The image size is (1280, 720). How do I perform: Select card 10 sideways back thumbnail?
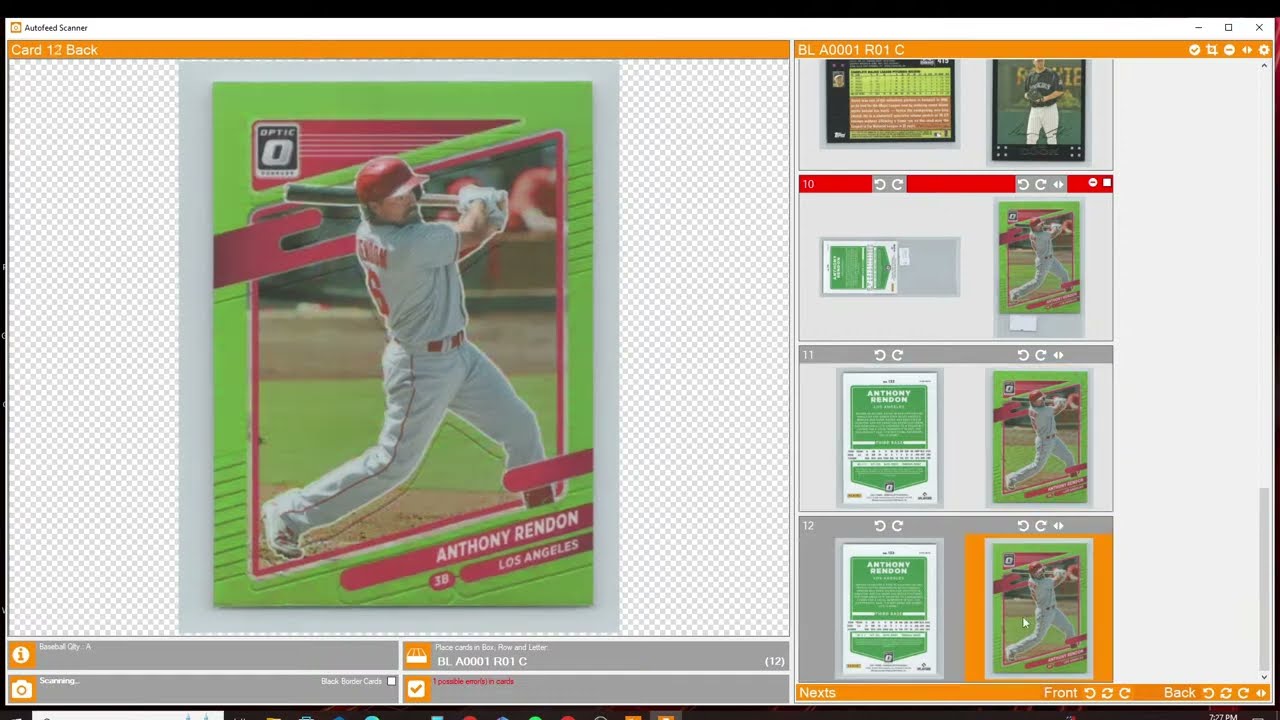click(890, 267)
